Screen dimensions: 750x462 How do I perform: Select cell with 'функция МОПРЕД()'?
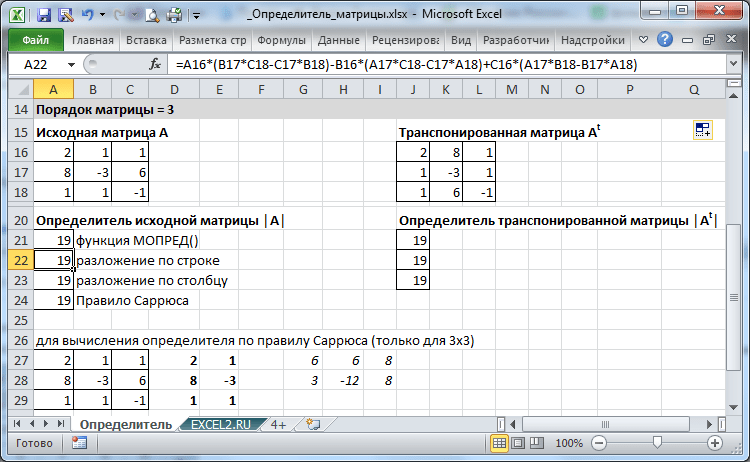(x=137, y=241)
